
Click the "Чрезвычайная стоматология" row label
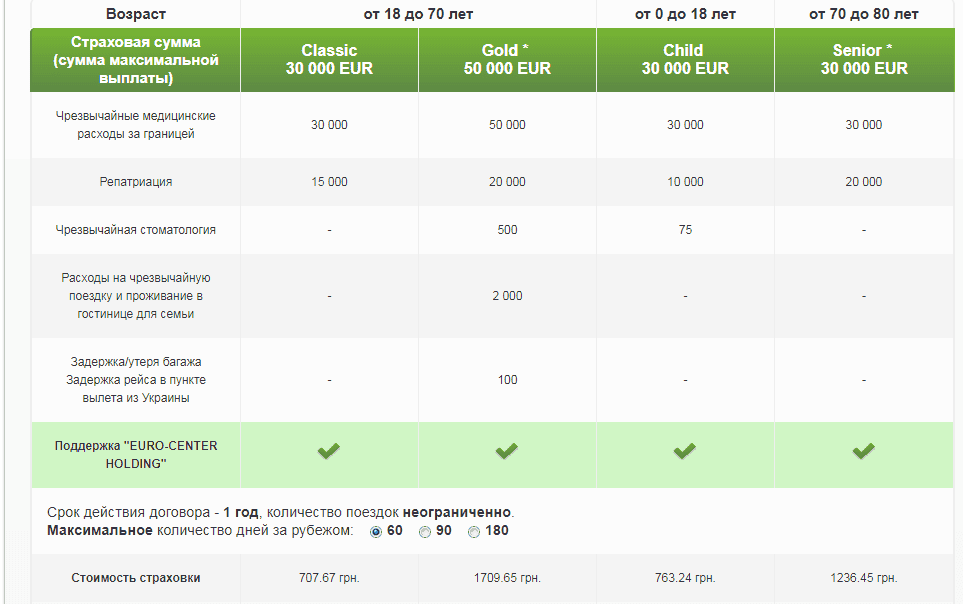coord(136,230)
